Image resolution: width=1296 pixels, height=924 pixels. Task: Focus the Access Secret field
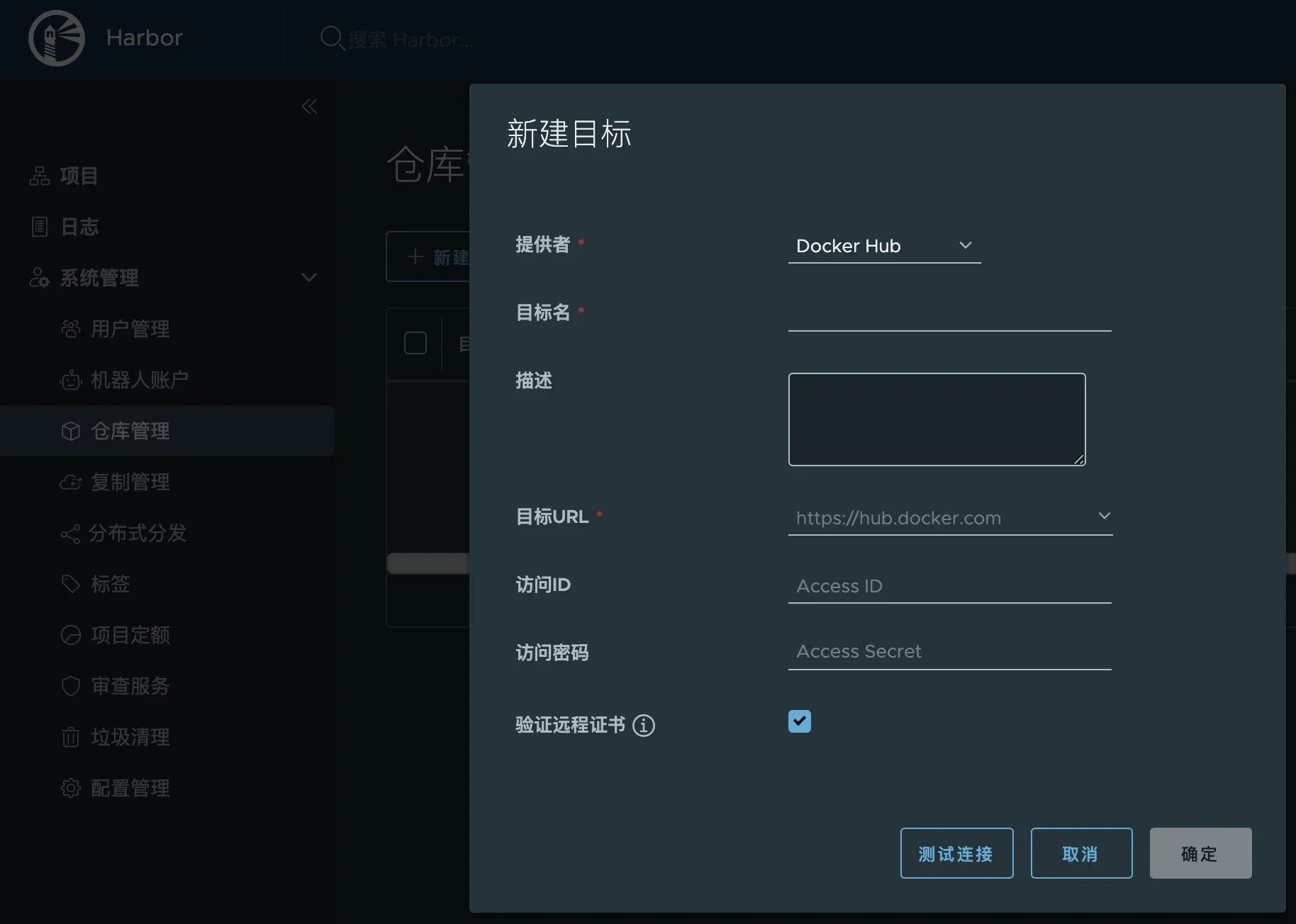pos(949,651)
